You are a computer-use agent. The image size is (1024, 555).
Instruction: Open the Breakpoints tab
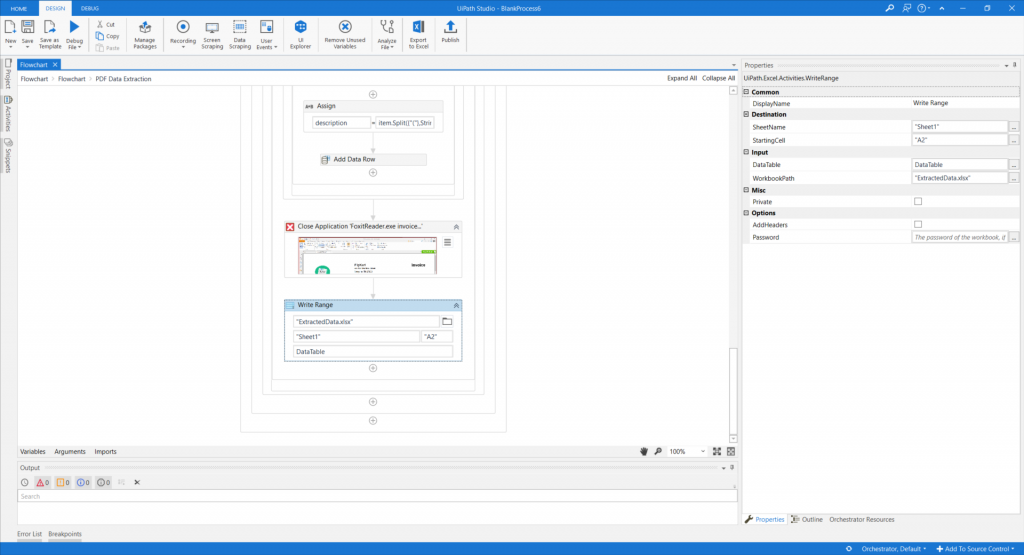pos(65,534)
